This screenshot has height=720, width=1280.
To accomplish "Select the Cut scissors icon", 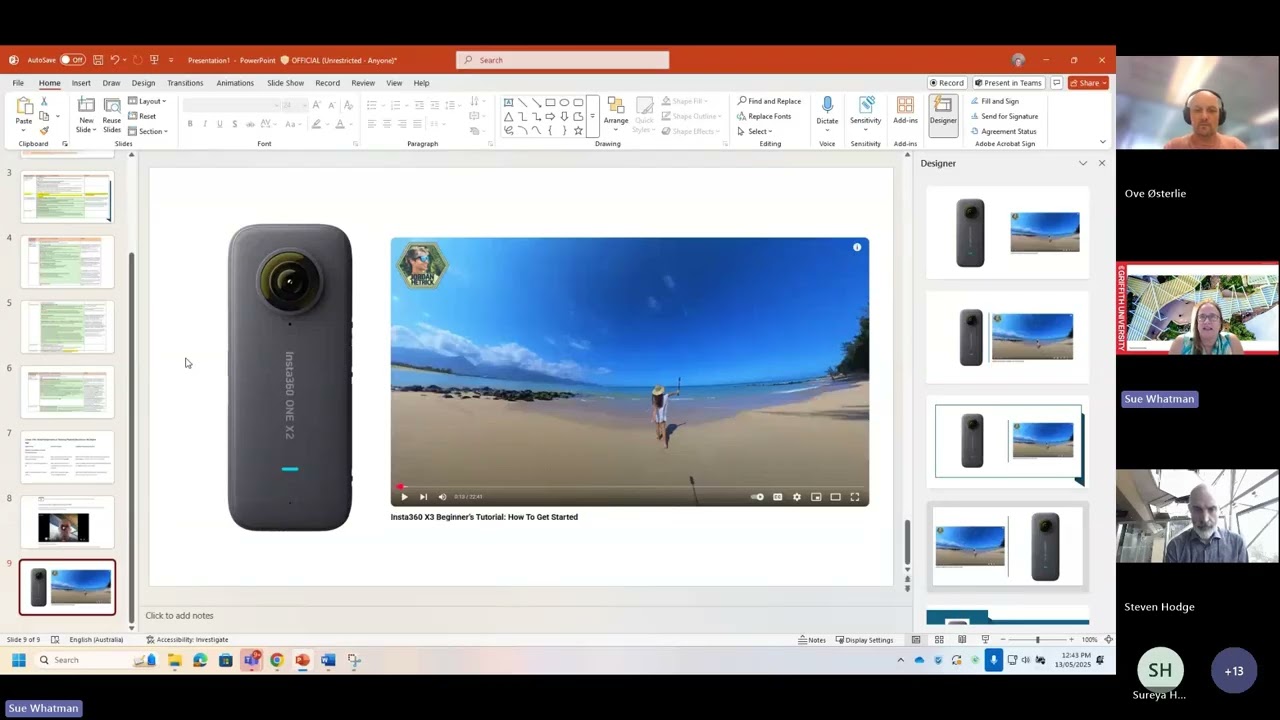I will (x=44, y=102).
